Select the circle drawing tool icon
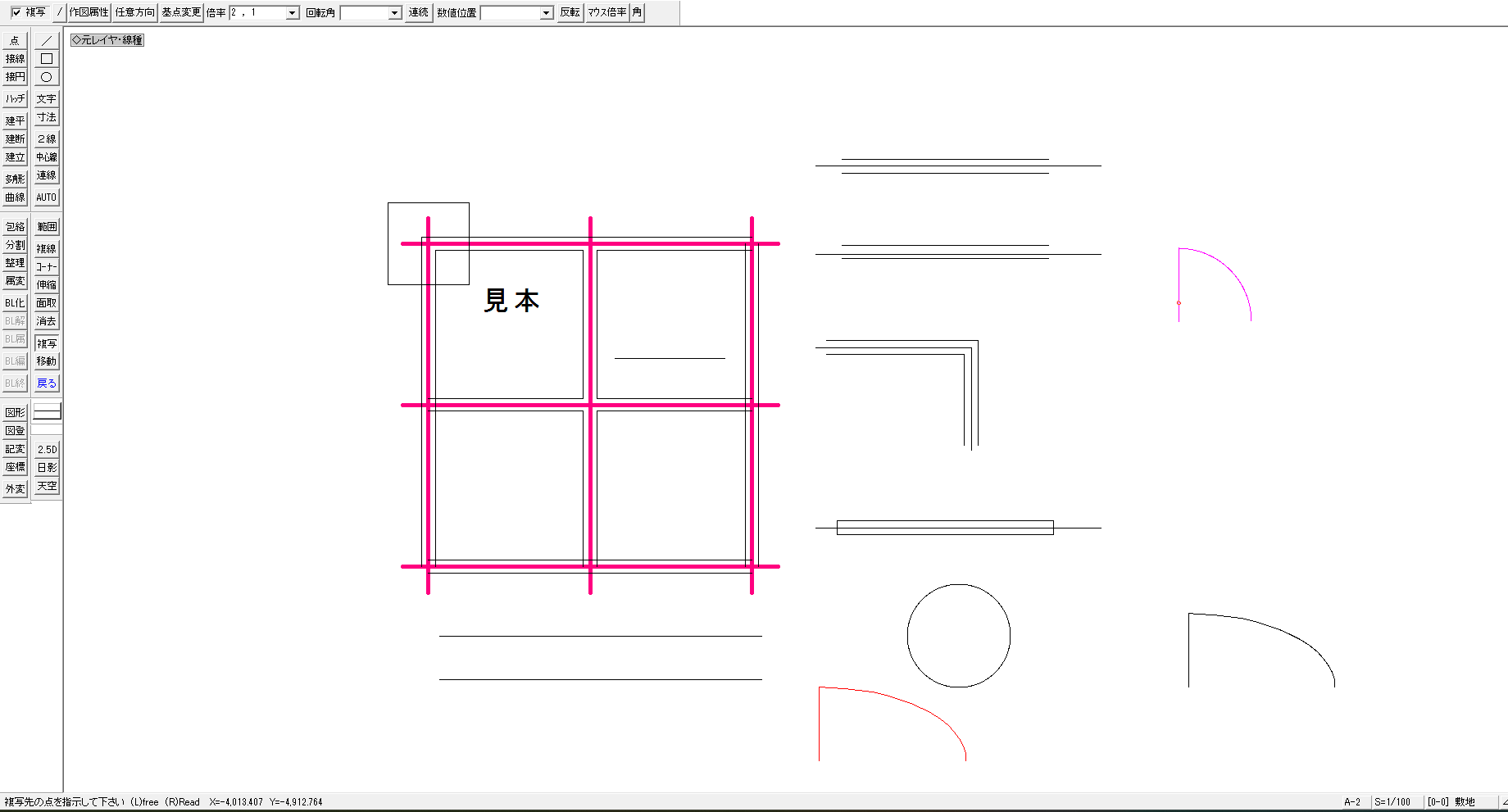The height and width of the screenshot is (812, 1508). 47,77
